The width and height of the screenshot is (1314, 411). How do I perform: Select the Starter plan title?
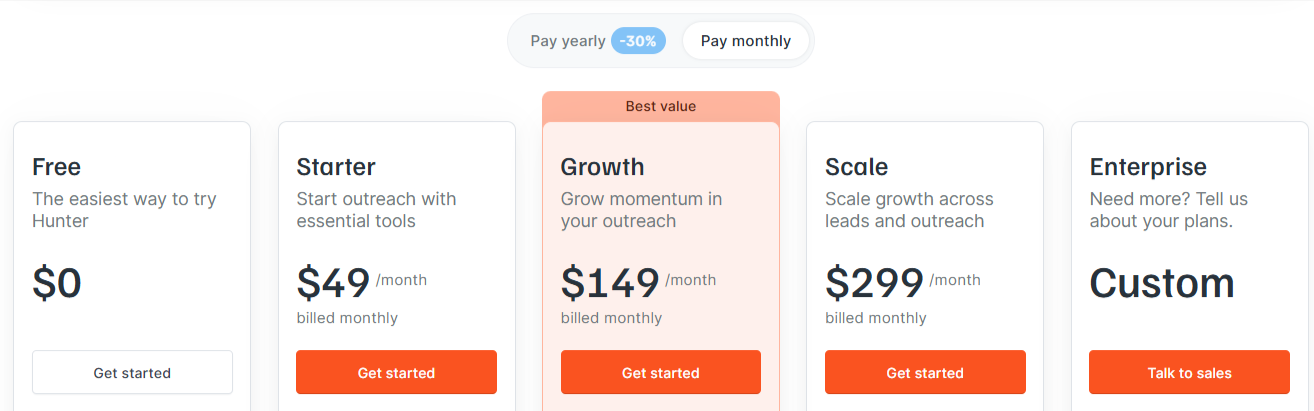pyautogui.click(x=336, y=167)
